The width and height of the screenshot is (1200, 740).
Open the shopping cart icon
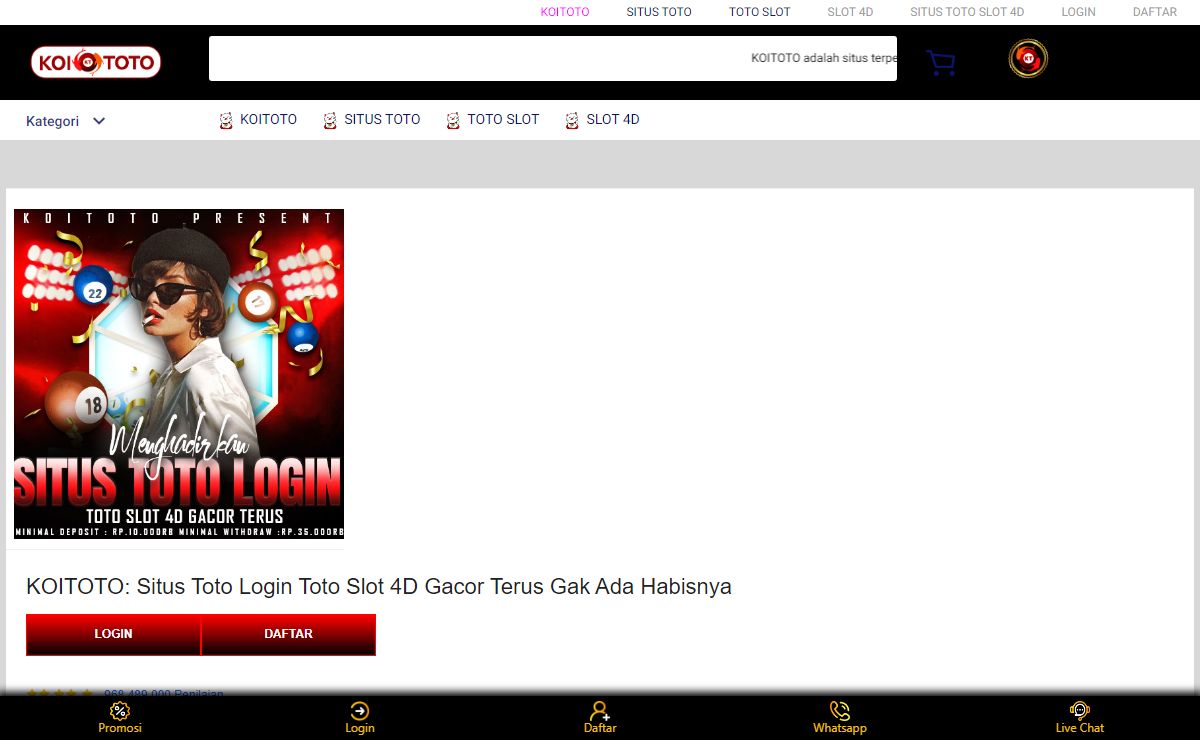[x=940, y=63]
